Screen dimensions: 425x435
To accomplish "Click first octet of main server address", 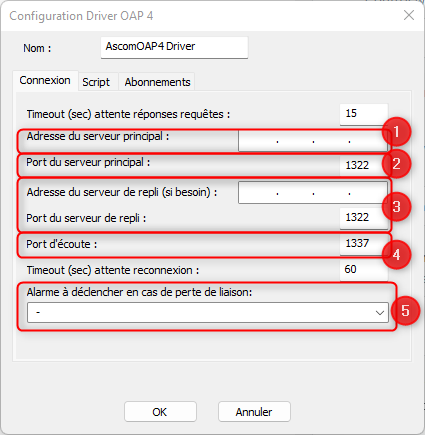I will tap(258, 141).
